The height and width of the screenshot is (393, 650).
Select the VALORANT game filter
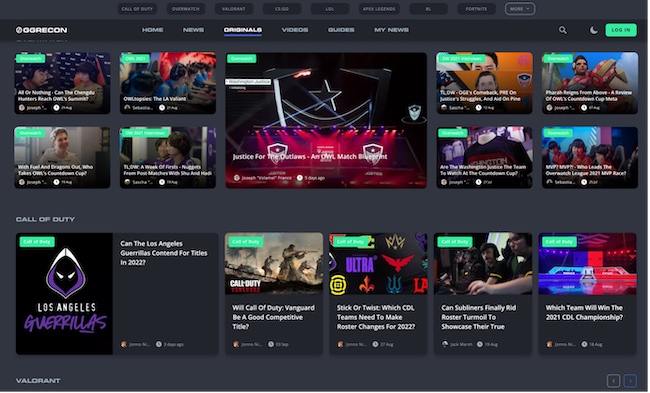click(233, 9)
